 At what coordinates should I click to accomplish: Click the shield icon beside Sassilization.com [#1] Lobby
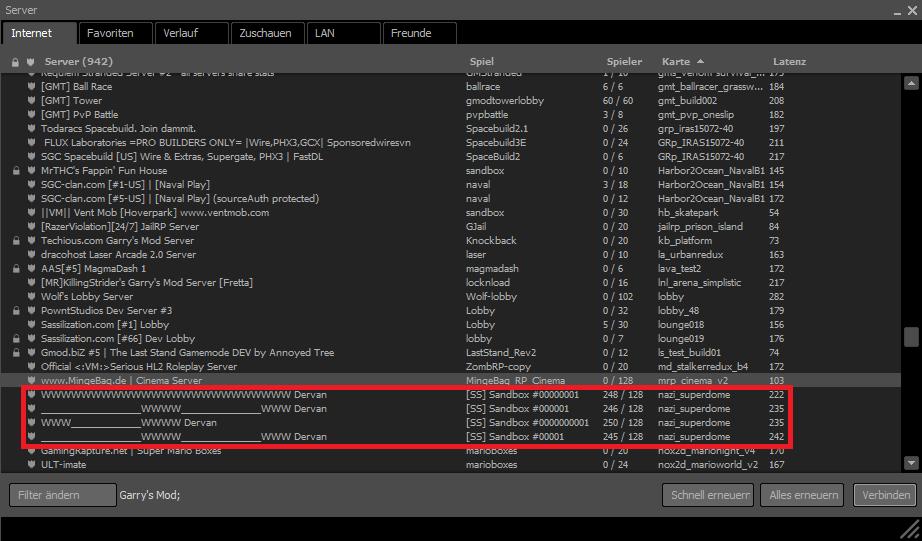(x=31, y=325)
